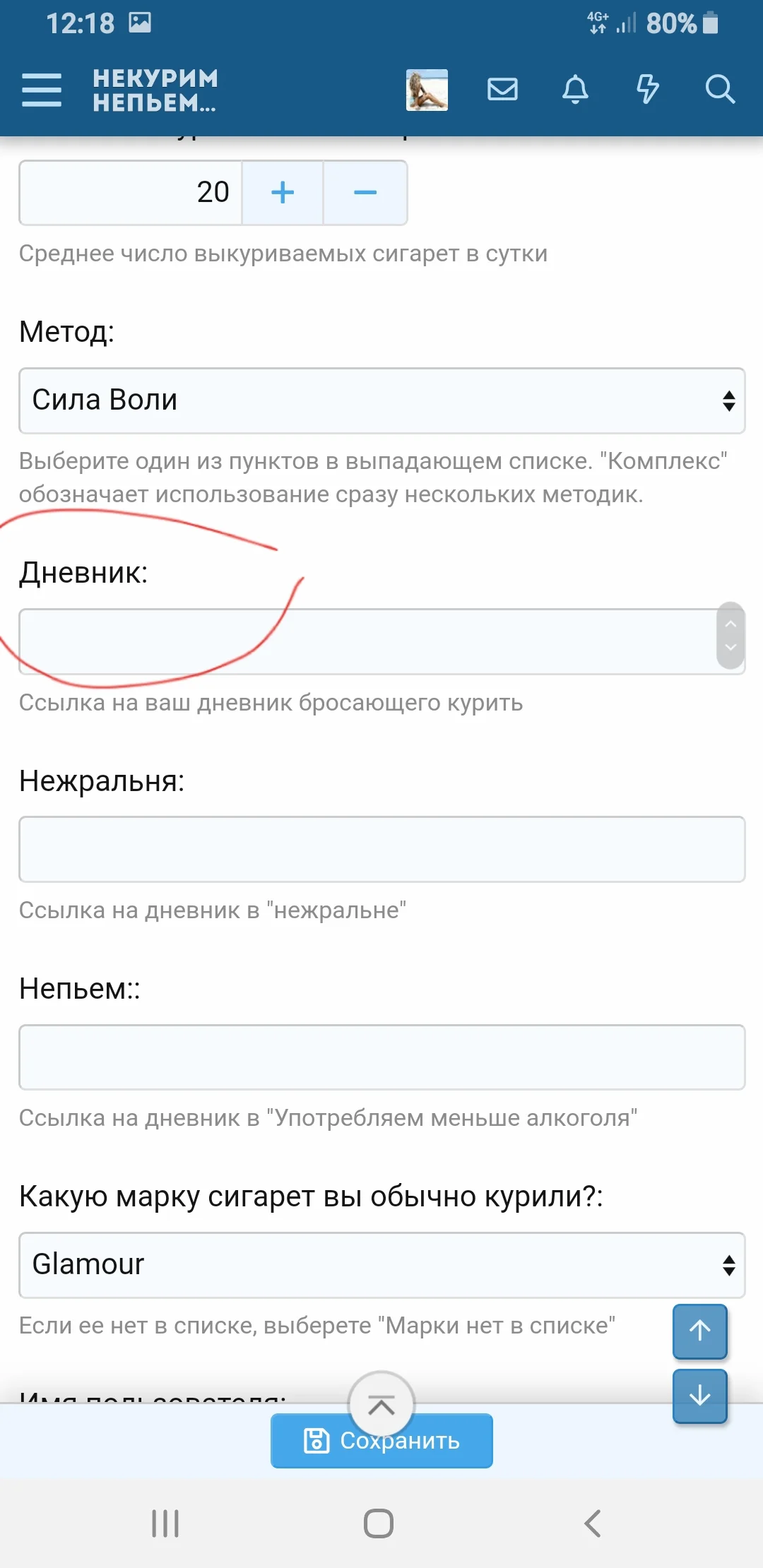Tap the scroll-up arrow button
Screen dimensions: 763x1568
tap(699, 1331)
